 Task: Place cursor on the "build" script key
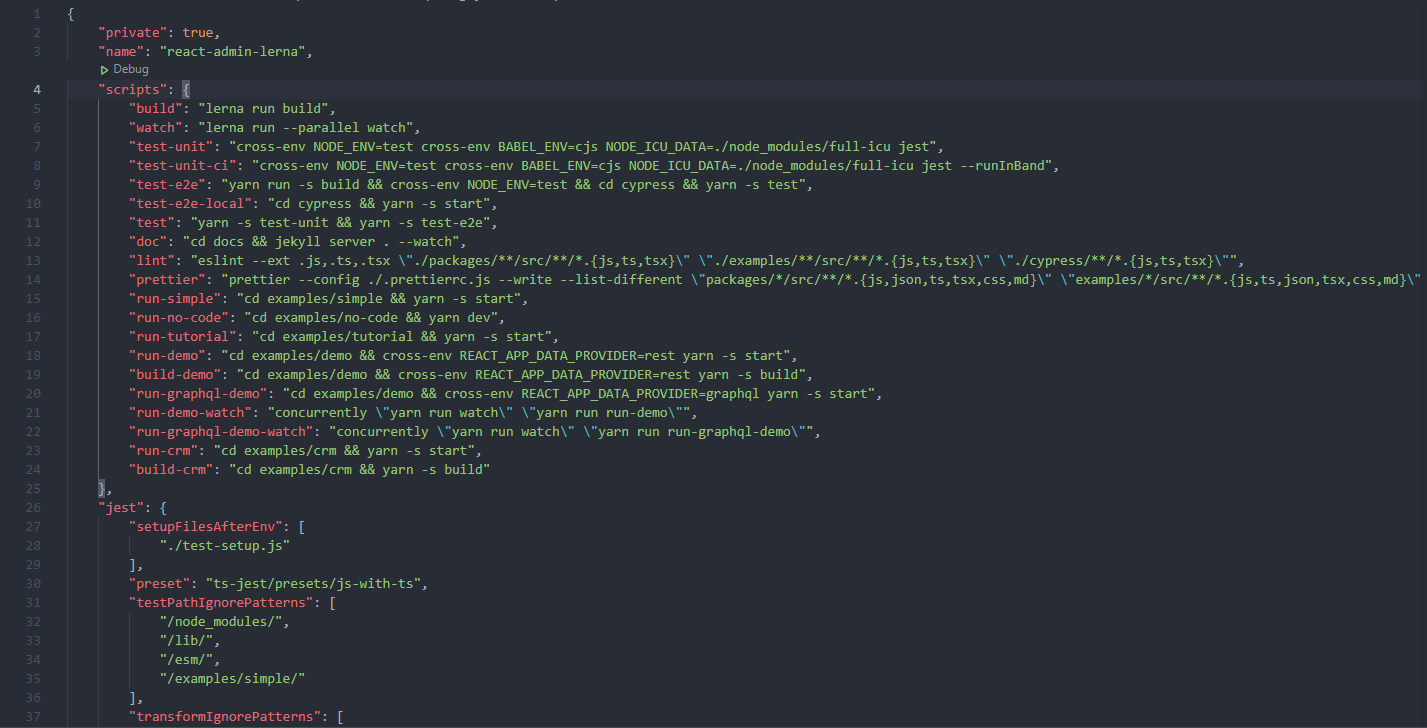pyautogui.click(x=155, y=107)
